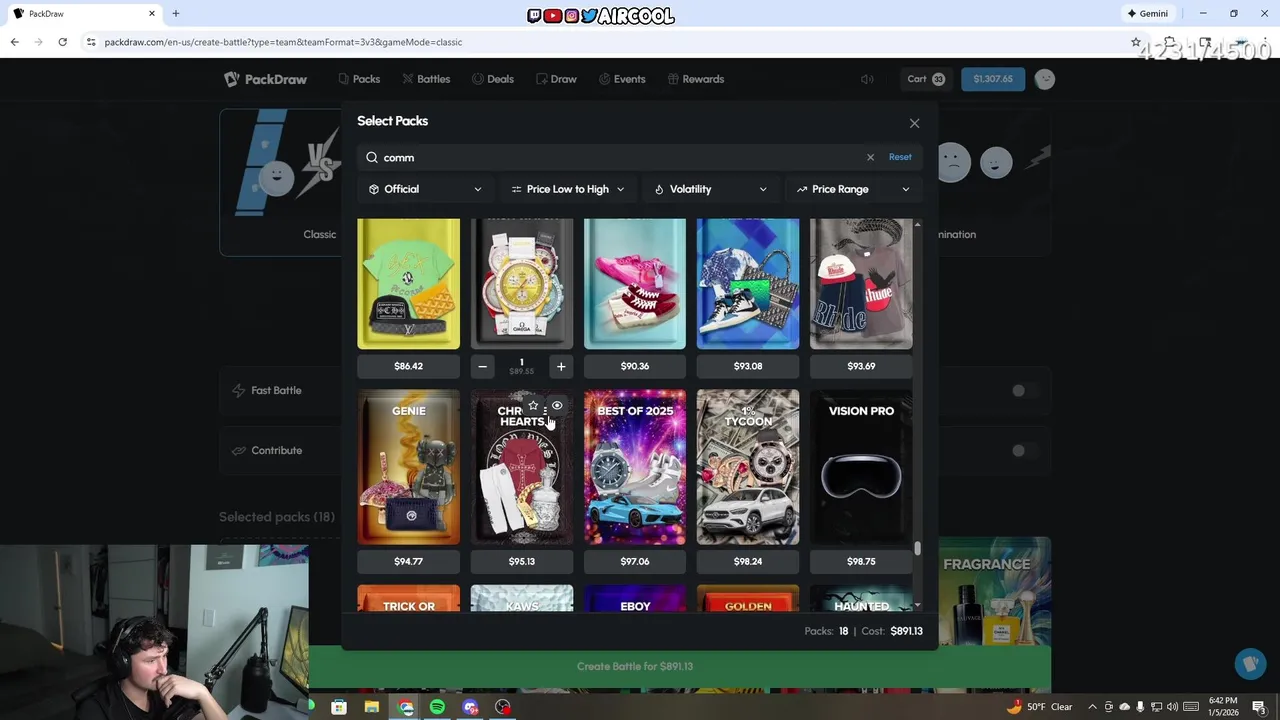Open File Explorer from taskbar
The image size is (1280, 720).
click(x=372, y=707)
